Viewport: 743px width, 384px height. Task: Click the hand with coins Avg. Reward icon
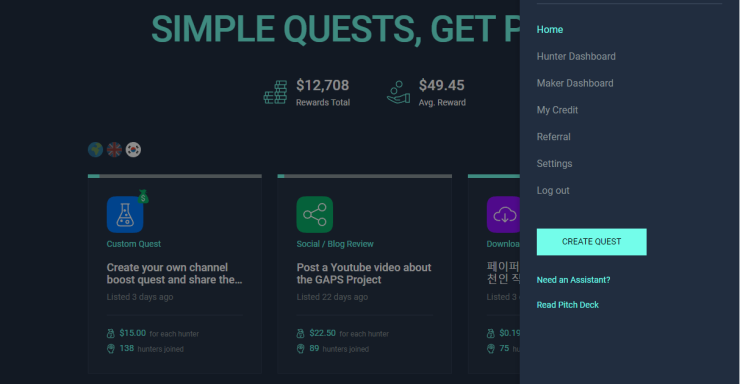tap(398, 92)
